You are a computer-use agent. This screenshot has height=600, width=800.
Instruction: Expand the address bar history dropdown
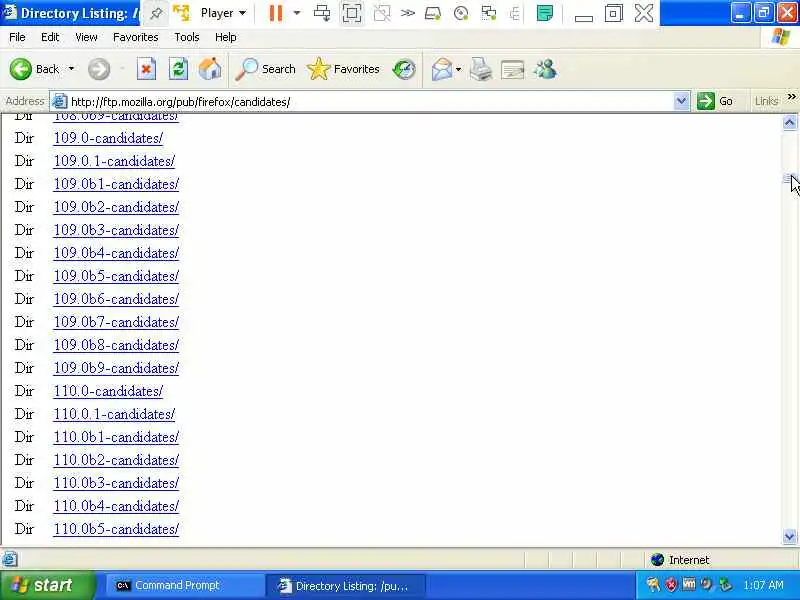pos(681,101)
